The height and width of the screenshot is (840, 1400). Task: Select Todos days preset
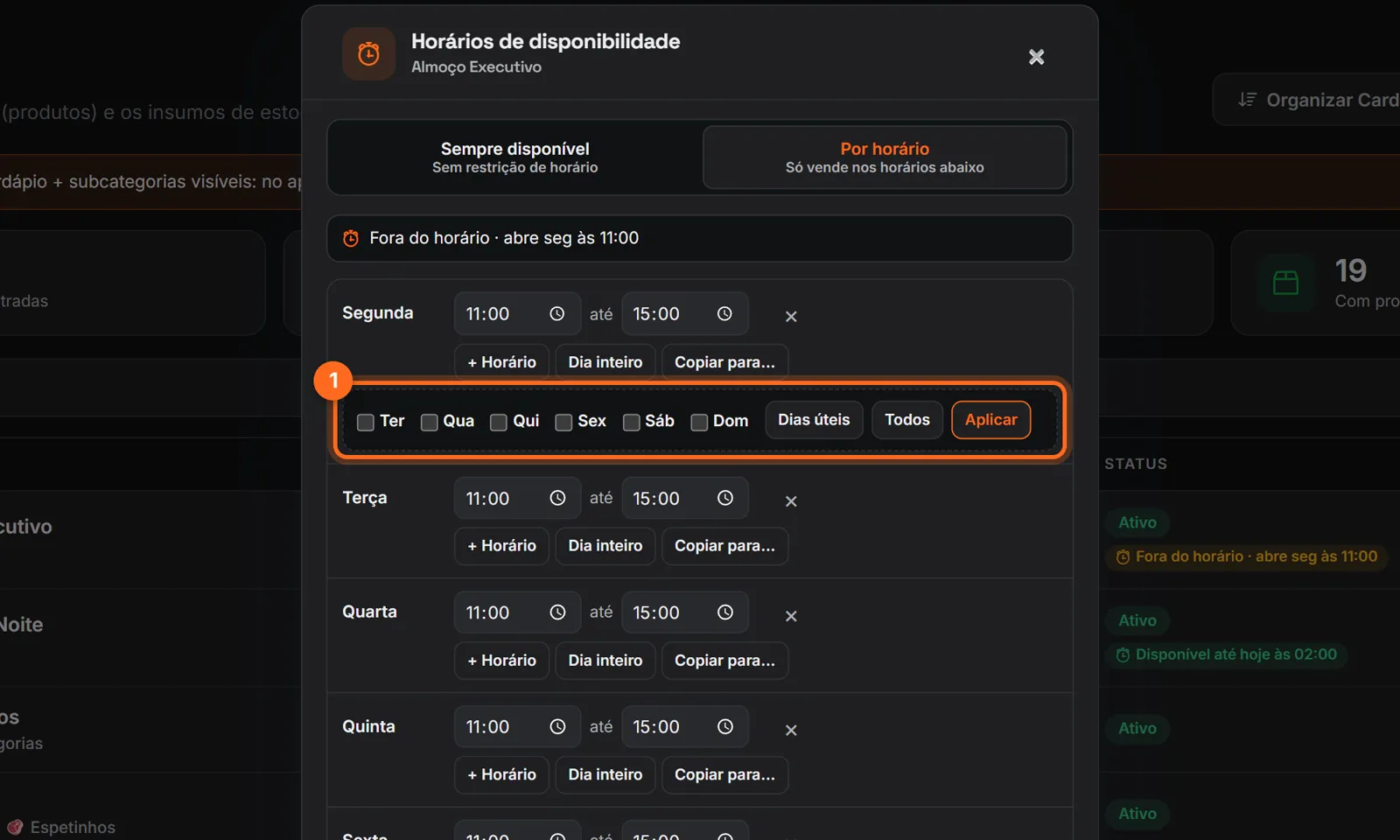[907, 420]
